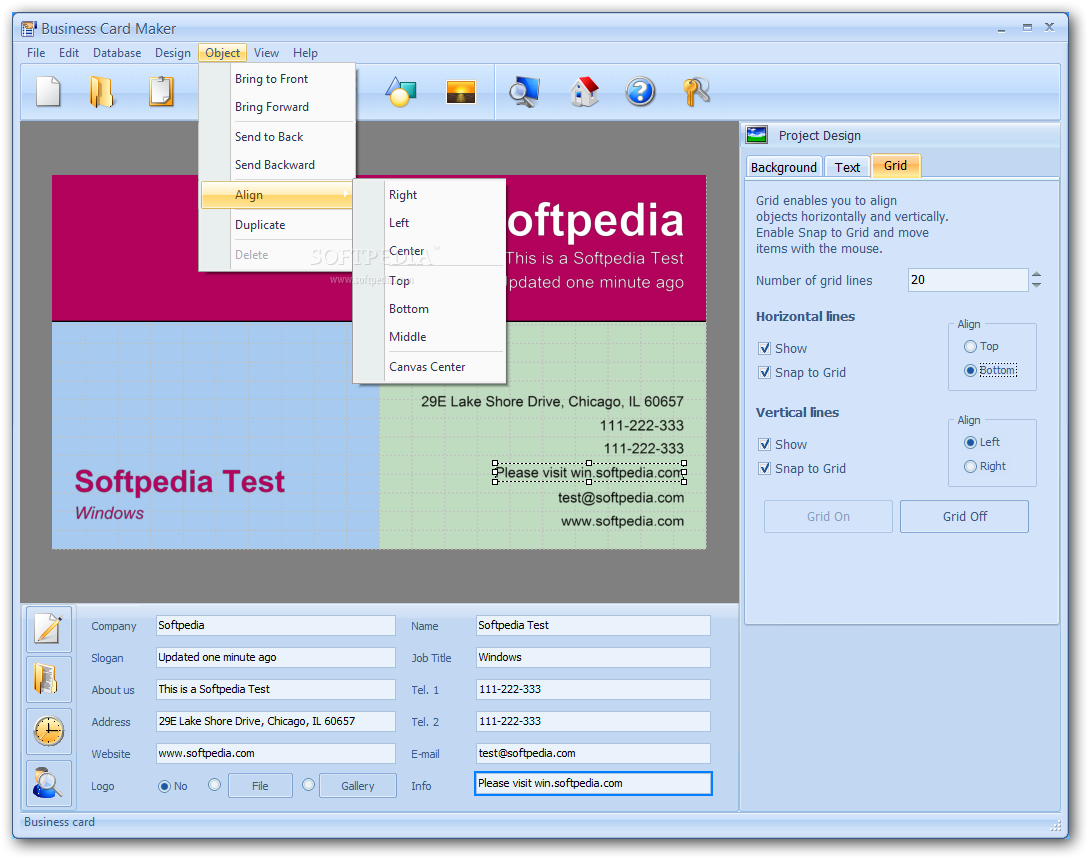
Task: Click the Number of grid lines field
Action: coord(967,280)
